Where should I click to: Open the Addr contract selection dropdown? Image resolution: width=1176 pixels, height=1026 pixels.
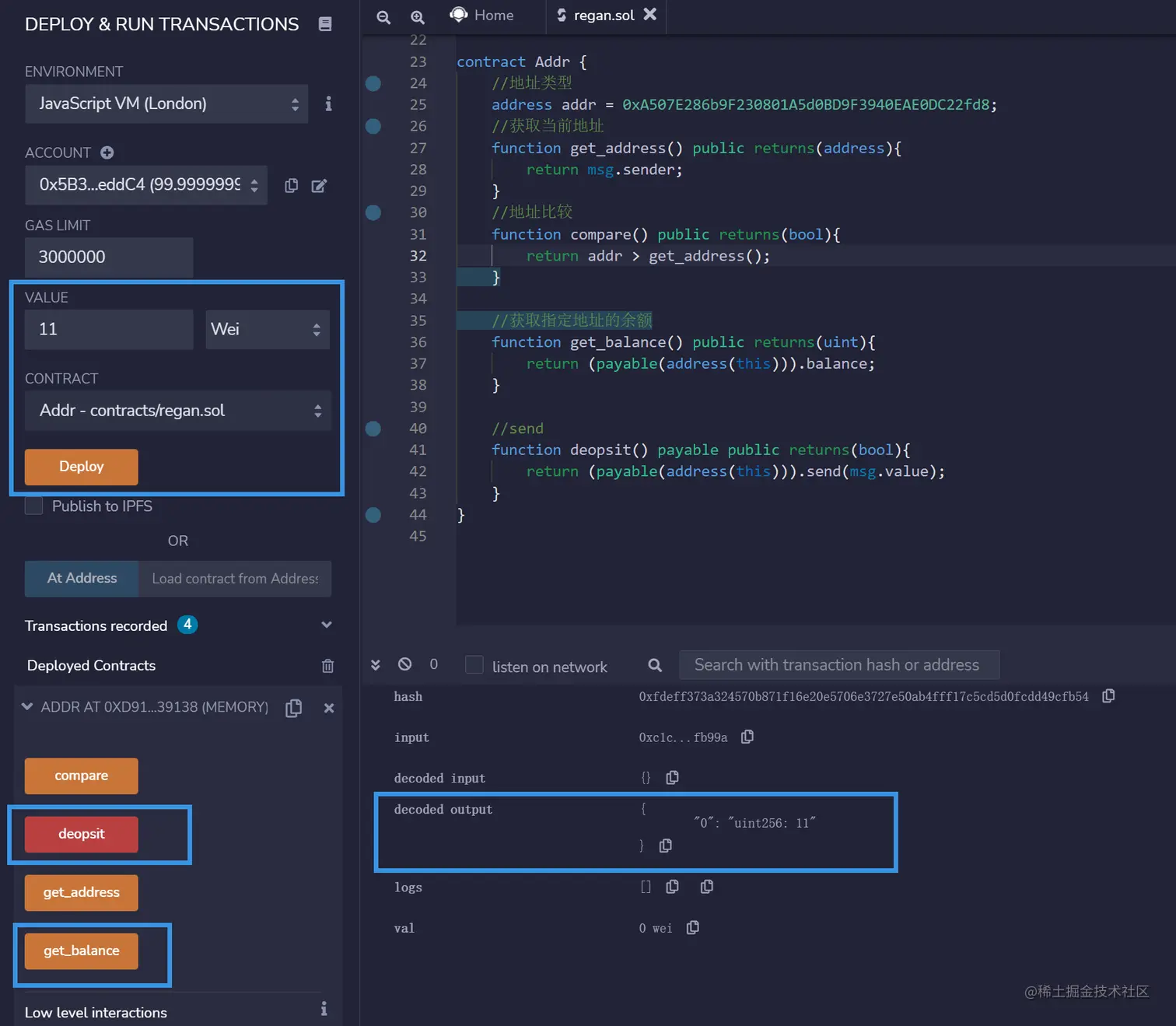[178, 411]
